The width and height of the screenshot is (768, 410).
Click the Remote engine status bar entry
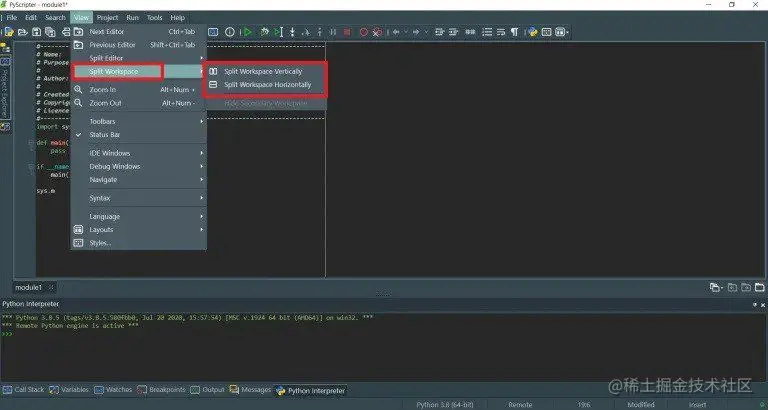520,405
